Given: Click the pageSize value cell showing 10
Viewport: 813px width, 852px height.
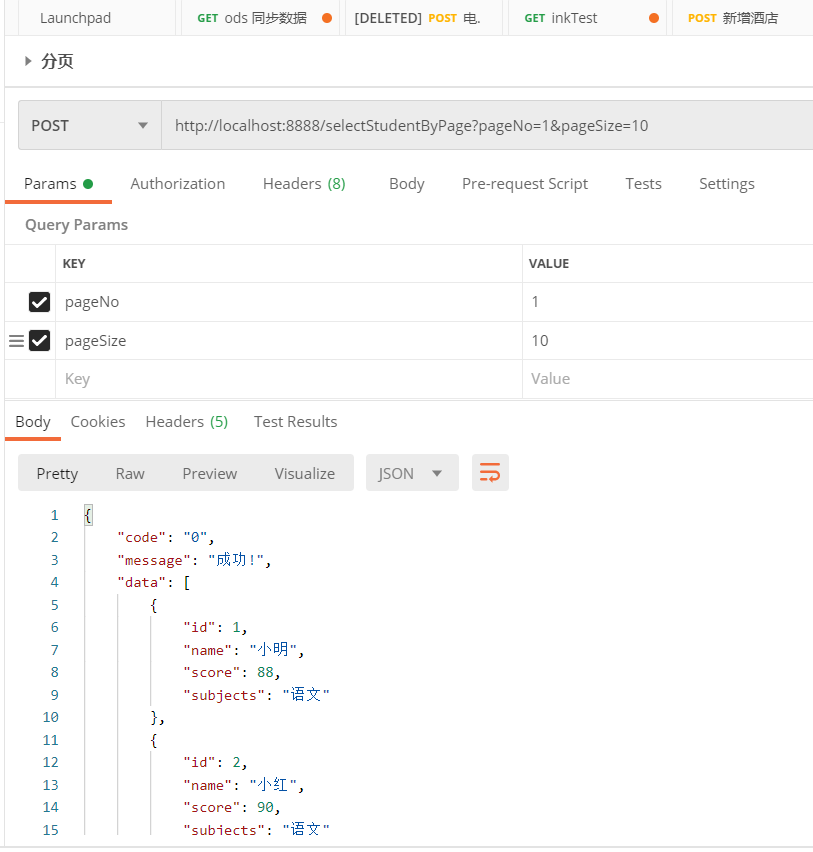Looking at the screenshot, I should pos(668,341).
